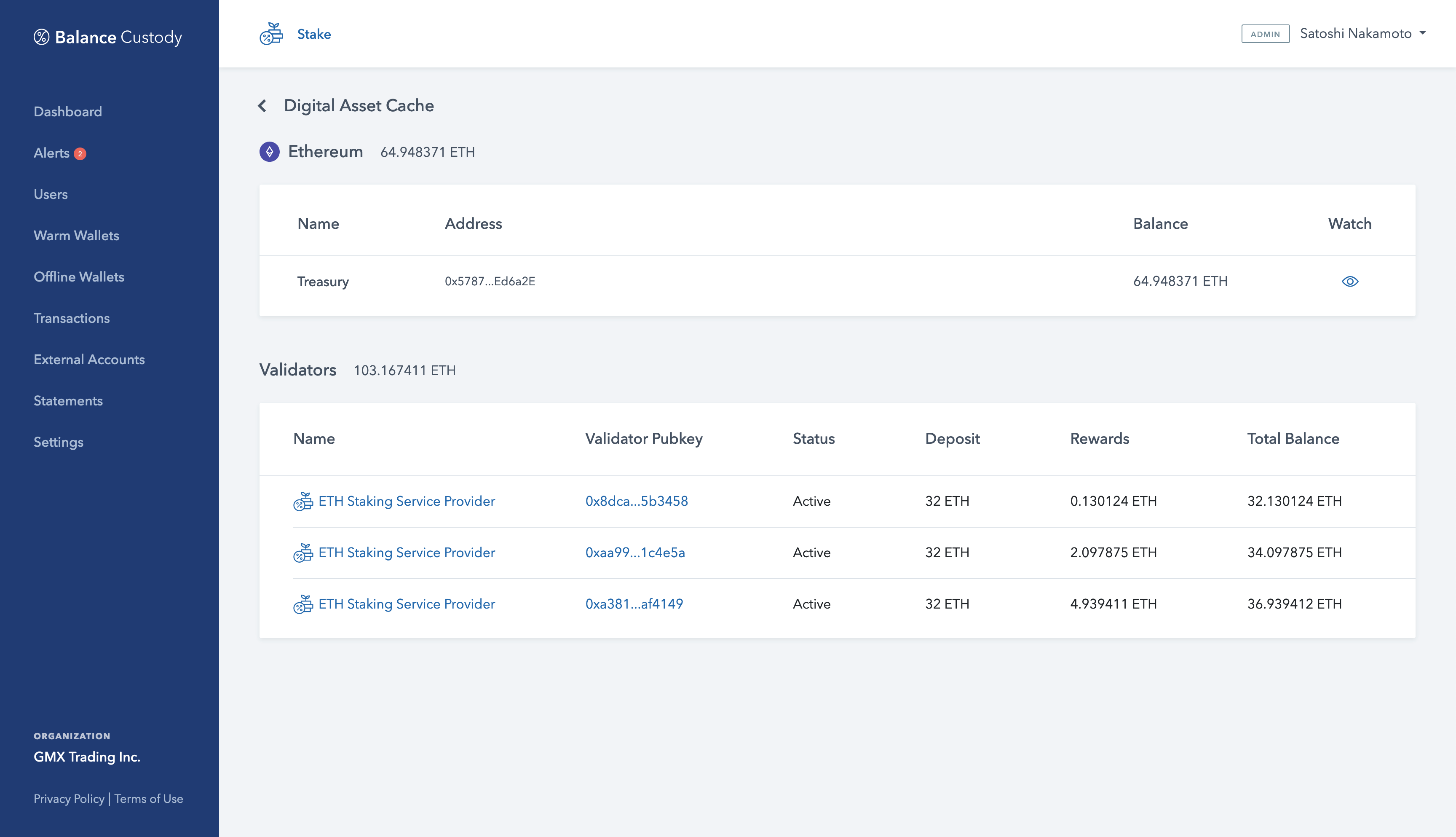Open Warm Wallets section
Viewport: 1456px width, 837px height.
point(76,236)
